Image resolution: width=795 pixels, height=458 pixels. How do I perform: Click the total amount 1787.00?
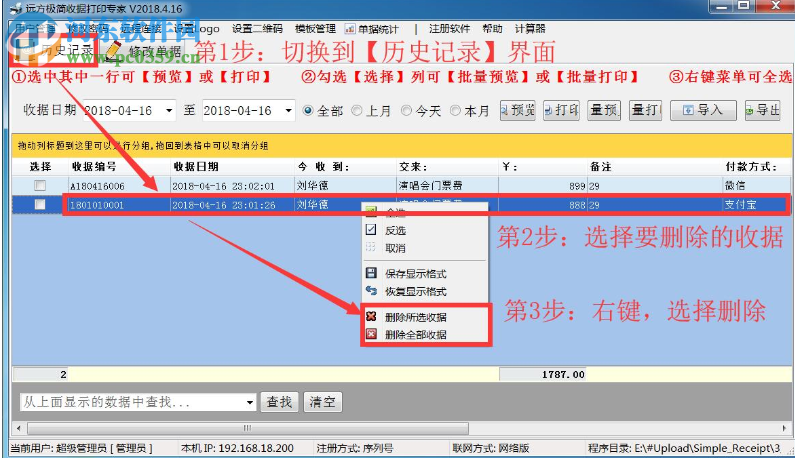coord(543,374)
